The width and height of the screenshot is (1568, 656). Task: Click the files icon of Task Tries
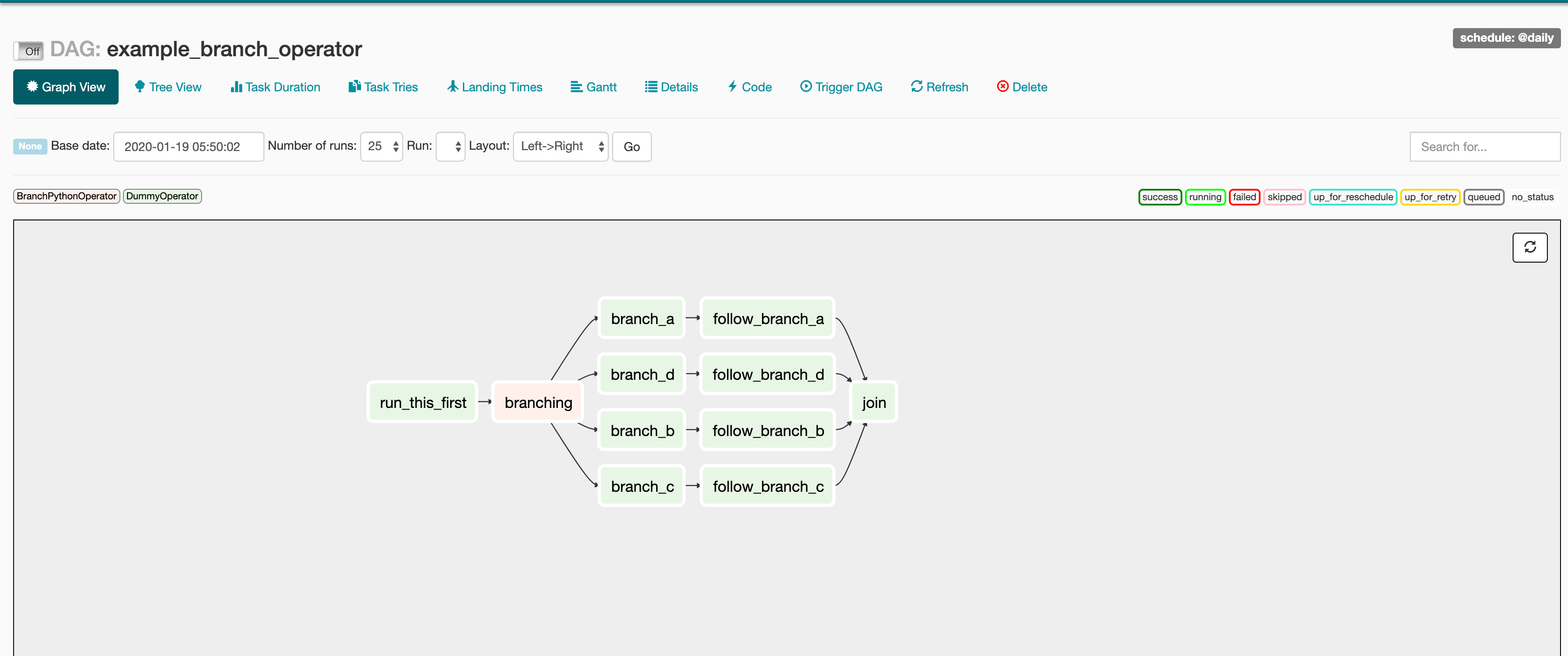click(x=354, y=87)
